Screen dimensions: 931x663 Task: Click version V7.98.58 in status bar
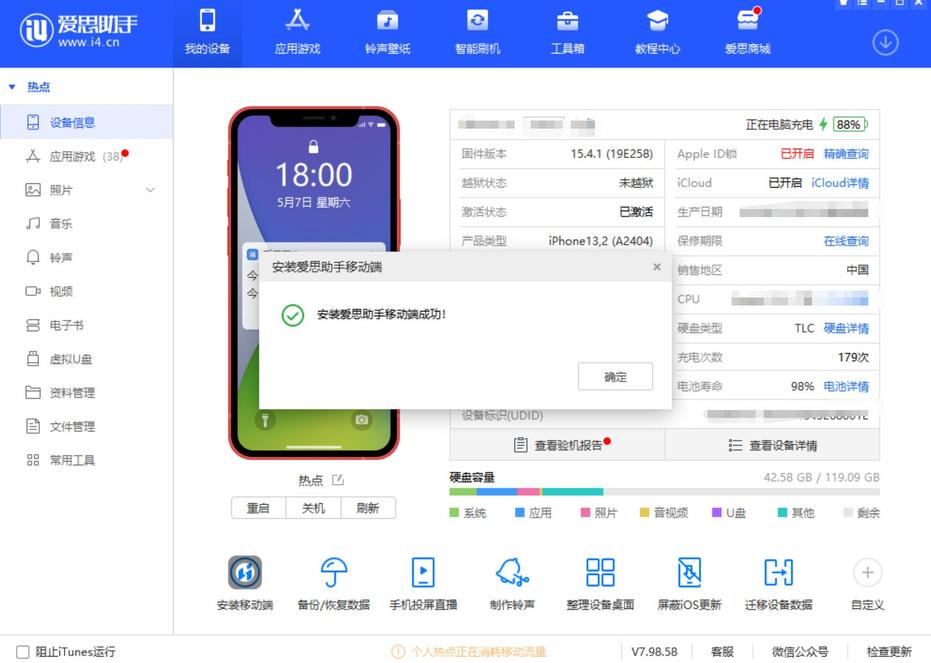654,652
